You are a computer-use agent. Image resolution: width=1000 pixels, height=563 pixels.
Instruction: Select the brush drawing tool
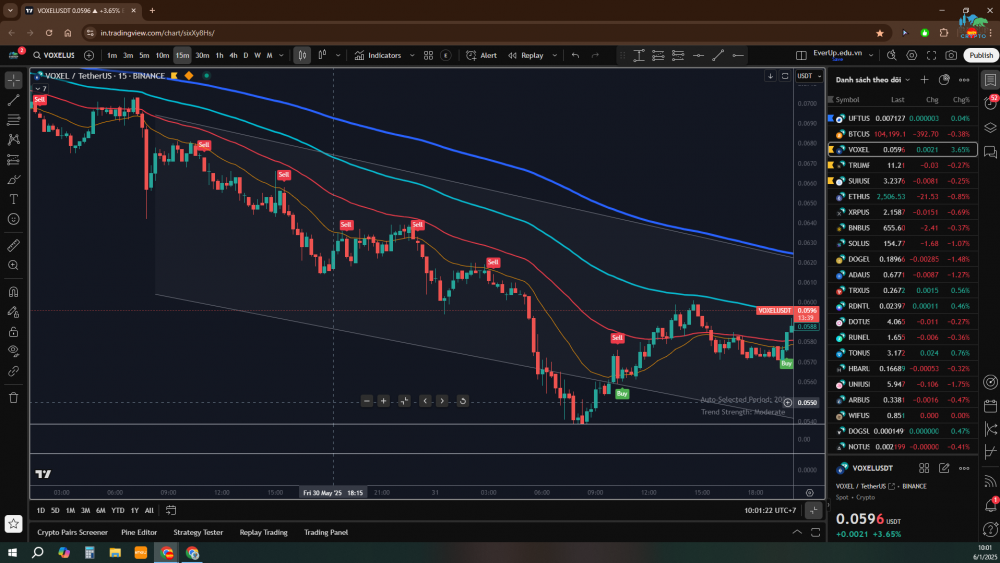[x=13, y=180]
